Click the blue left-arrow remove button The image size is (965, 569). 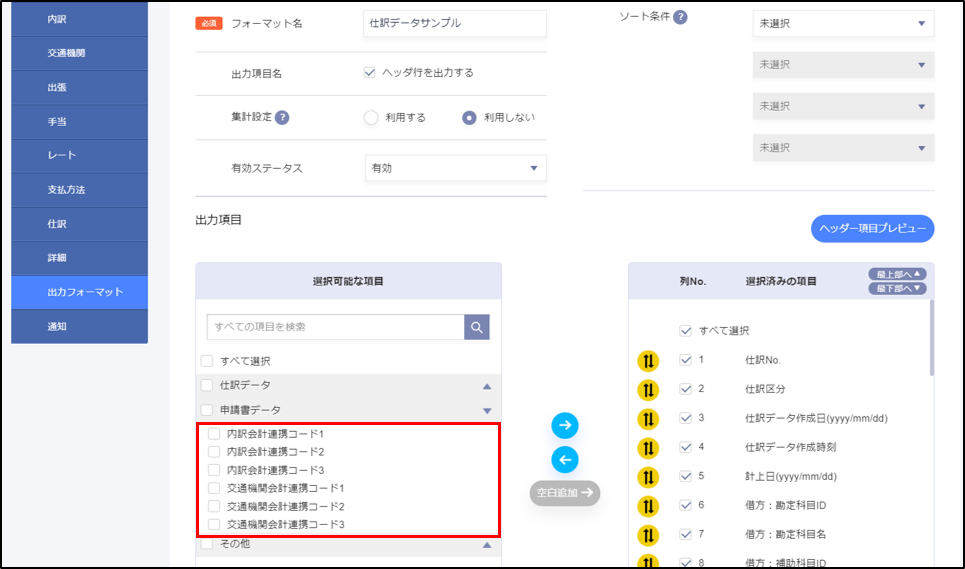pyautogui.click(x=565, y=459)
